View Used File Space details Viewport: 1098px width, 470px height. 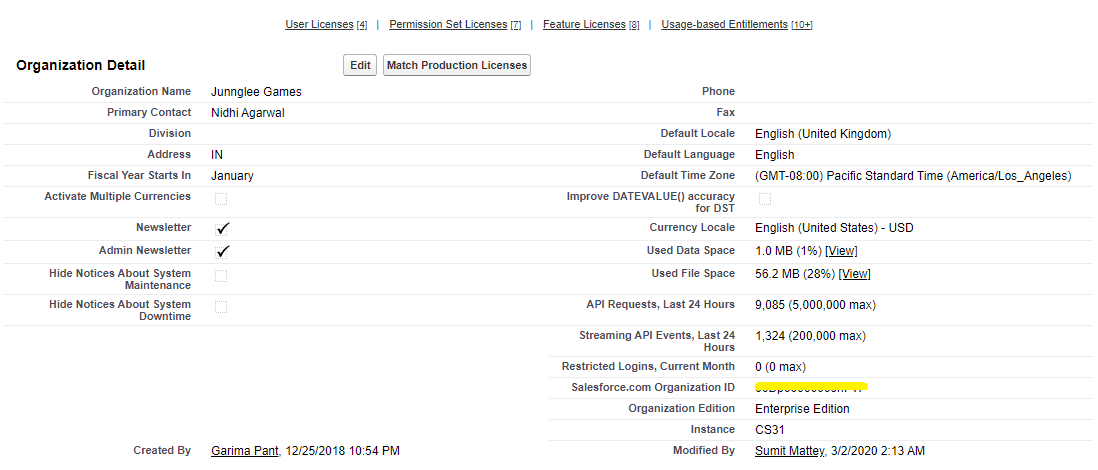(854, 274)
